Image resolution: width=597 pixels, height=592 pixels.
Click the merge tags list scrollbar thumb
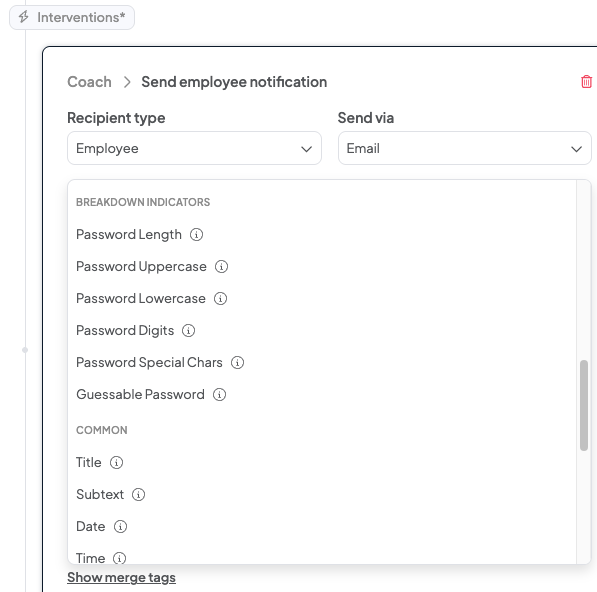point(584,405)
